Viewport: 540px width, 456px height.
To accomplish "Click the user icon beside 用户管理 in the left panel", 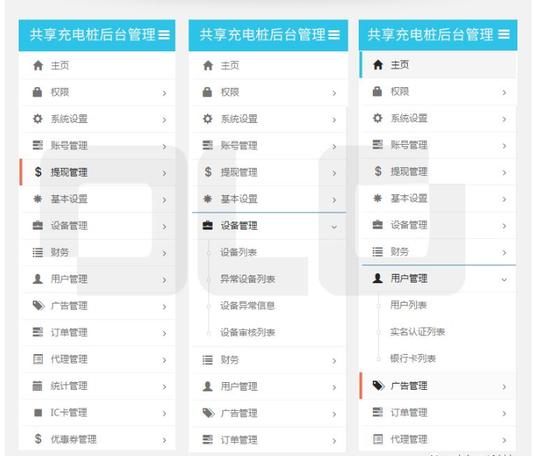I will 38,279.
